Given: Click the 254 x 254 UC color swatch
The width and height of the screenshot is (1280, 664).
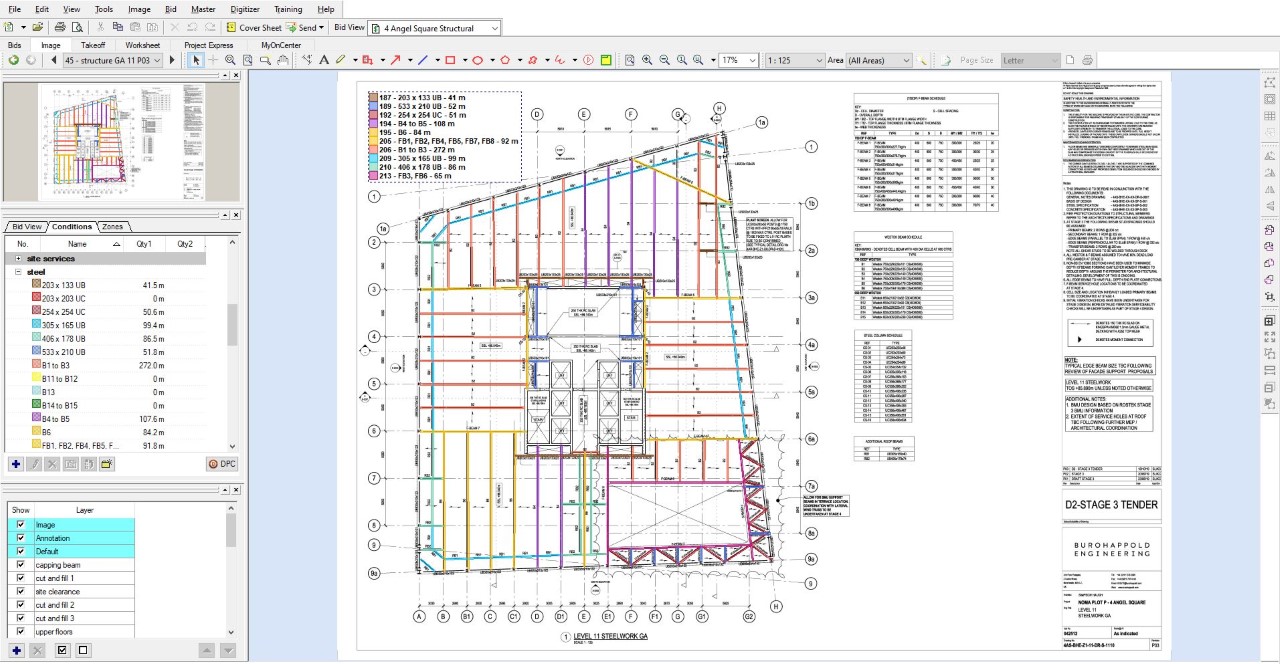Looking at the screenshot, I should point(34,312).
